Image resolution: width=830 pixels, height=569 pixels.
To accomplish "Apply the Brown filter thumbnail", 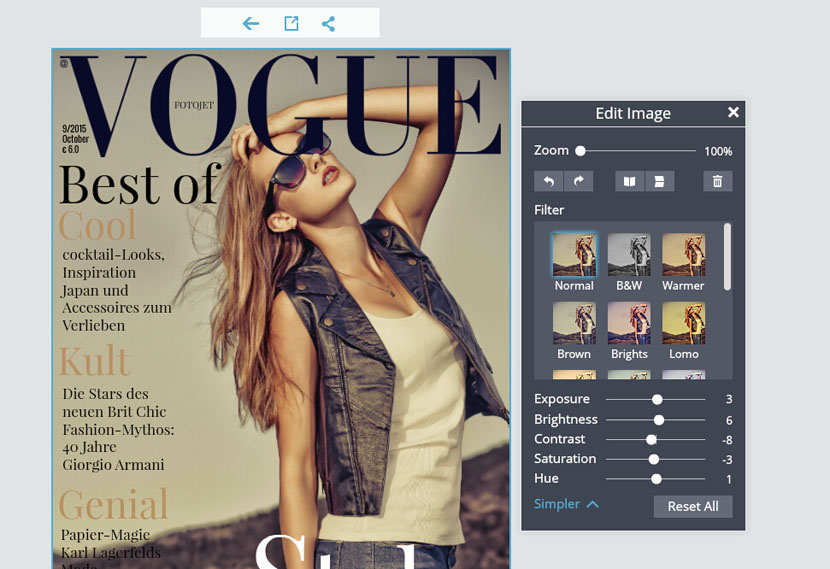I will coord(574,323).
